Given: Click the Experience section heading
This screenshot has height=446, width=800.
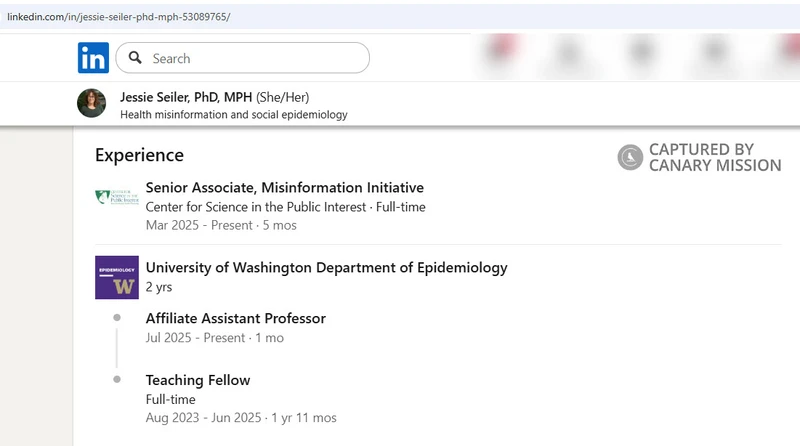Looking at the screenshot, I should pos(139,155).
